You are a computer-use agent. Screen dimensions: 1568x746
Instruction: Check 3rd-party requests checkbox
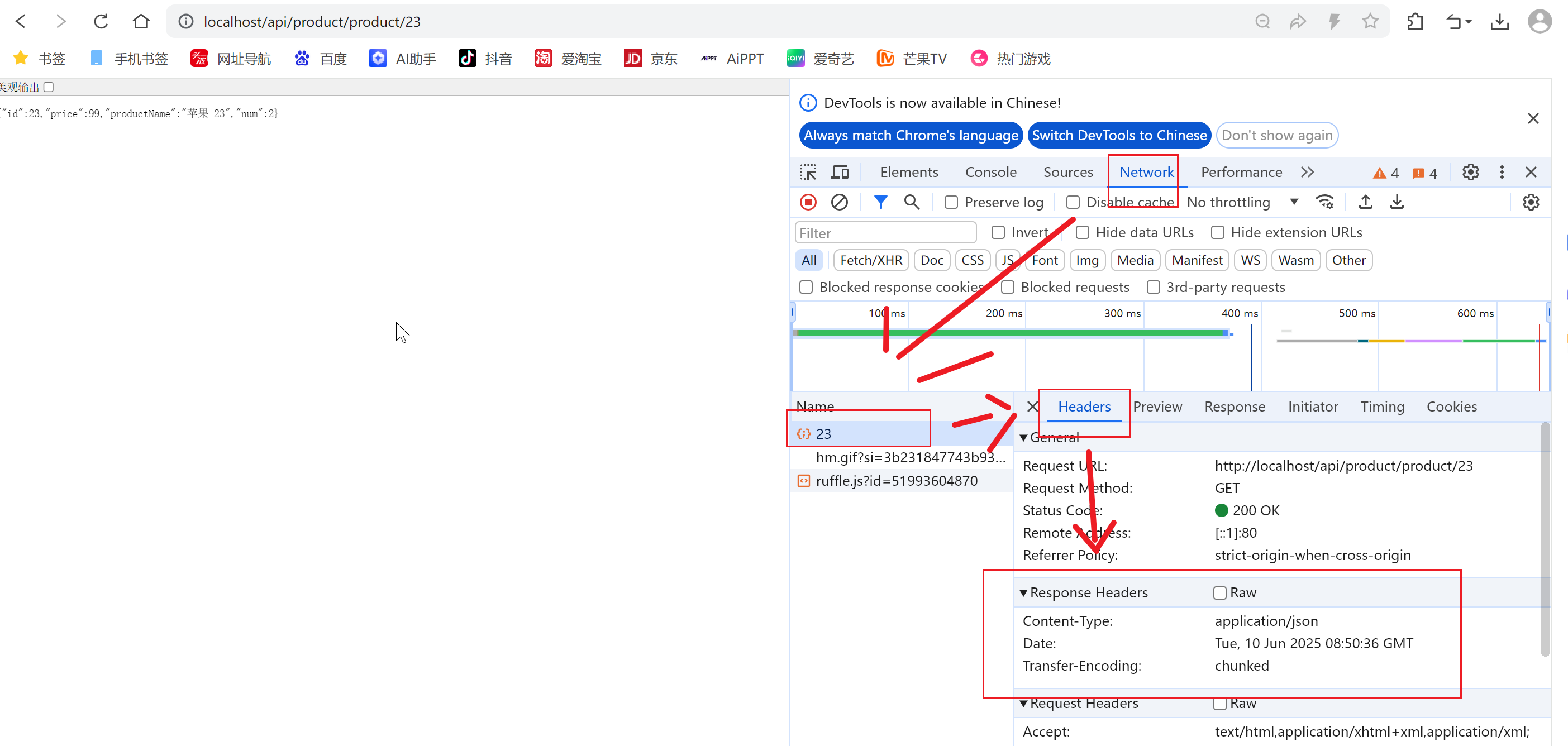tap(1154, 287)
